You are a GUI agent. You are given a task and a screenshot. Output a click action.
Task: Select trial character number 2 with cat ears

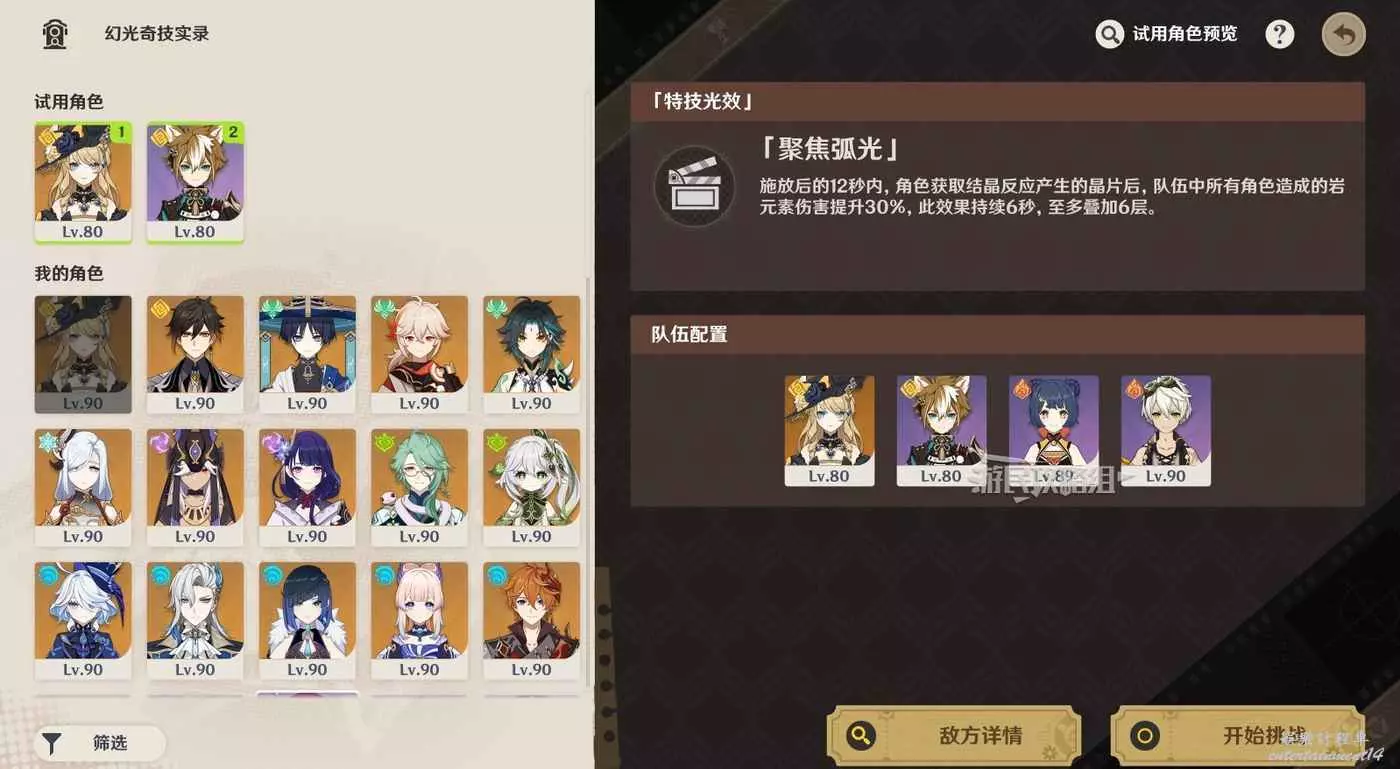[x=195, y=182]
